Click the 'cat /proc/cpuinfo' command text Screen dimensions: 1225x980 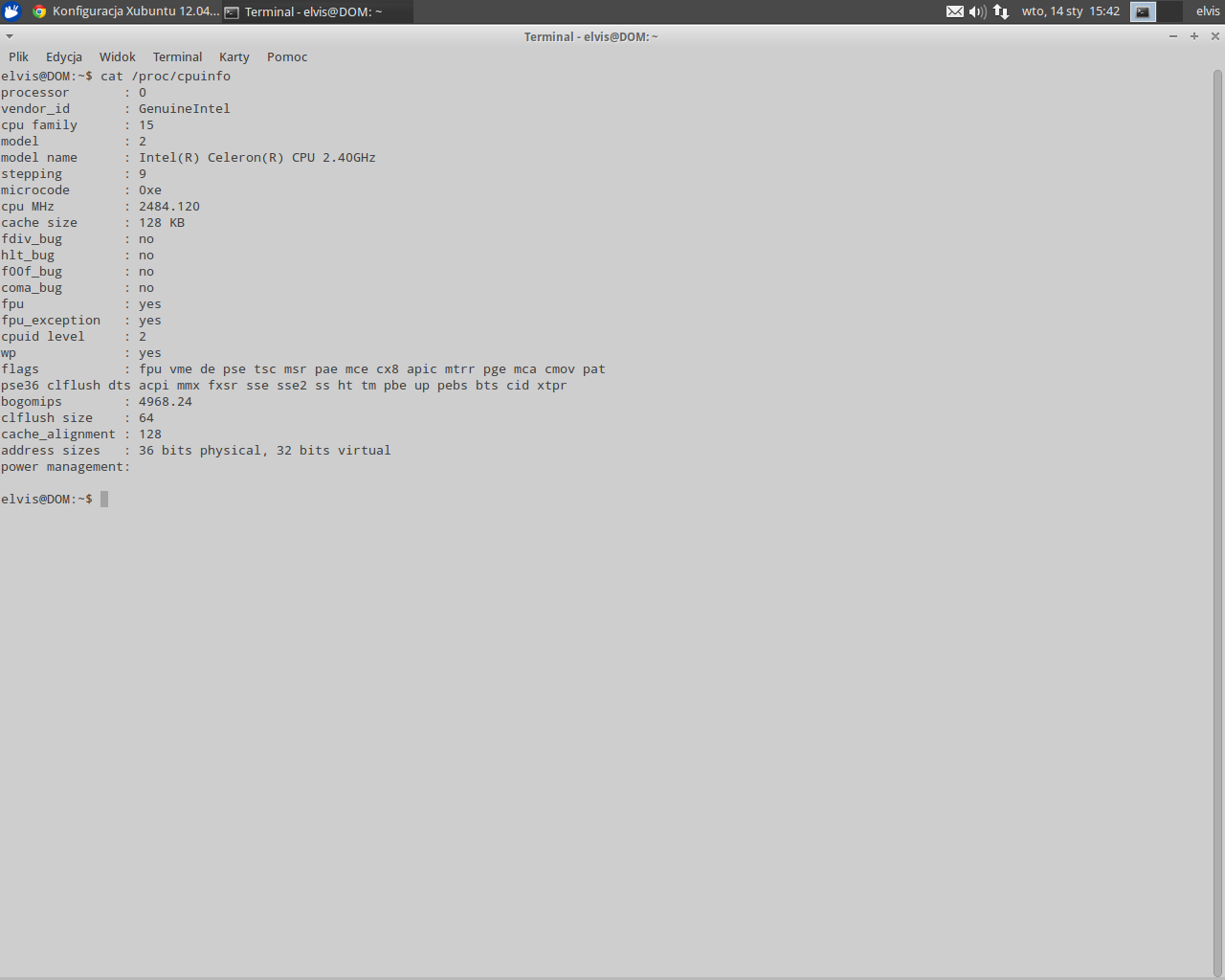tap(166, 77)
